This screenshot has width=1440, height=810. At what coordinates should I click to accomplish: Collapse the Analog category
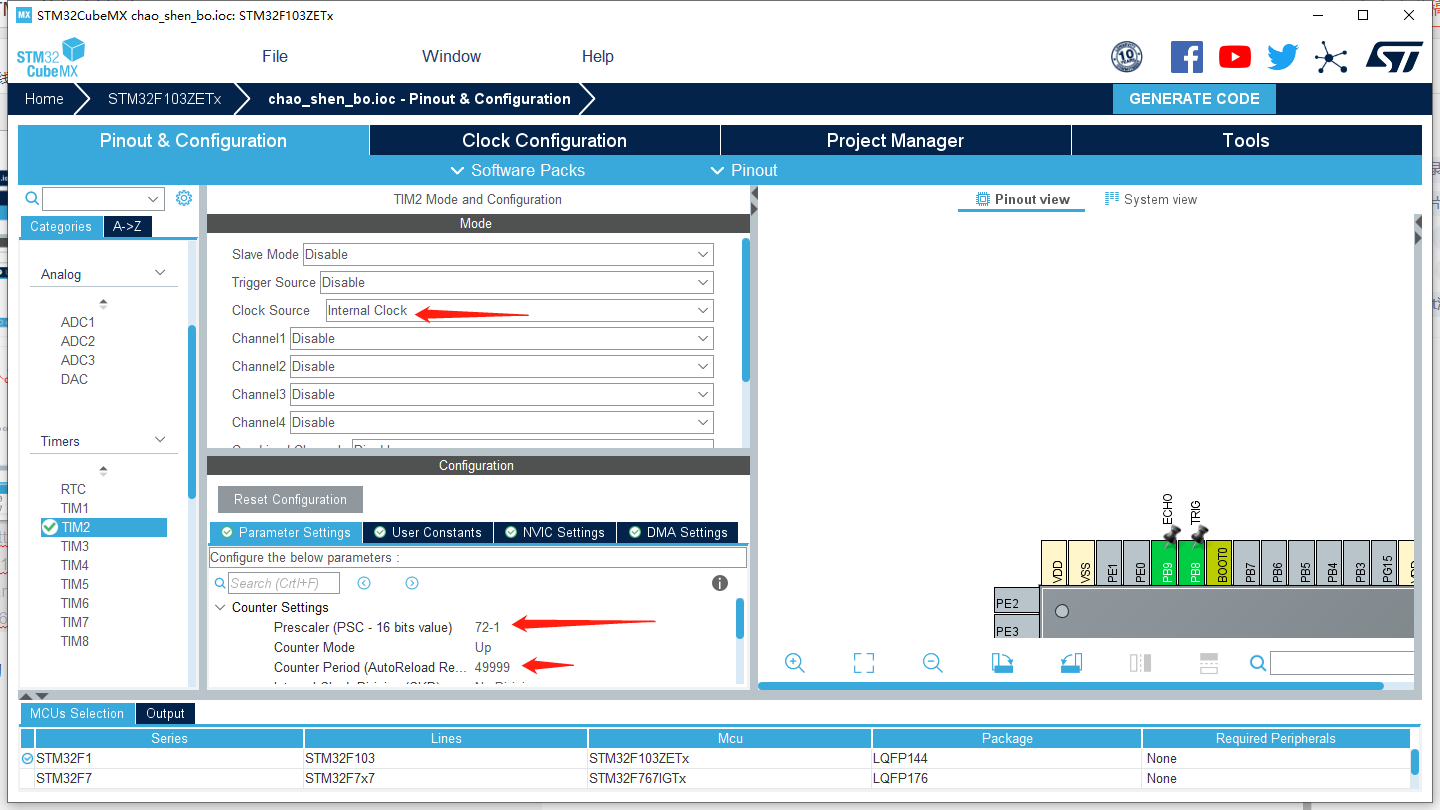coord(160,273)
